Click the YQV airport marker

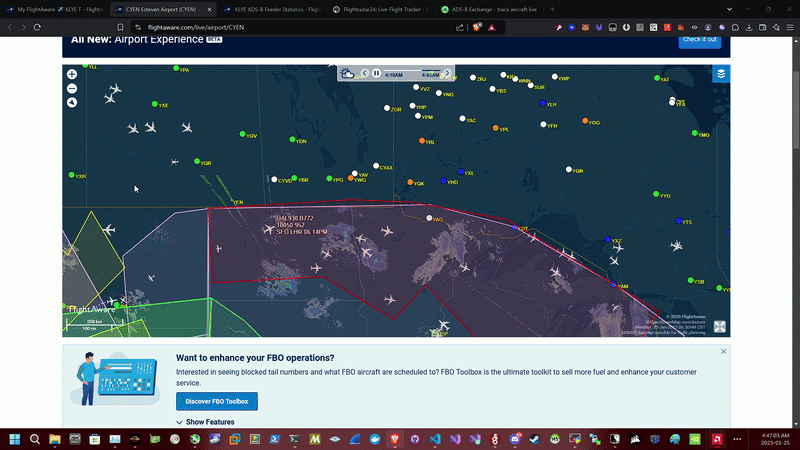tap(242, 134)
